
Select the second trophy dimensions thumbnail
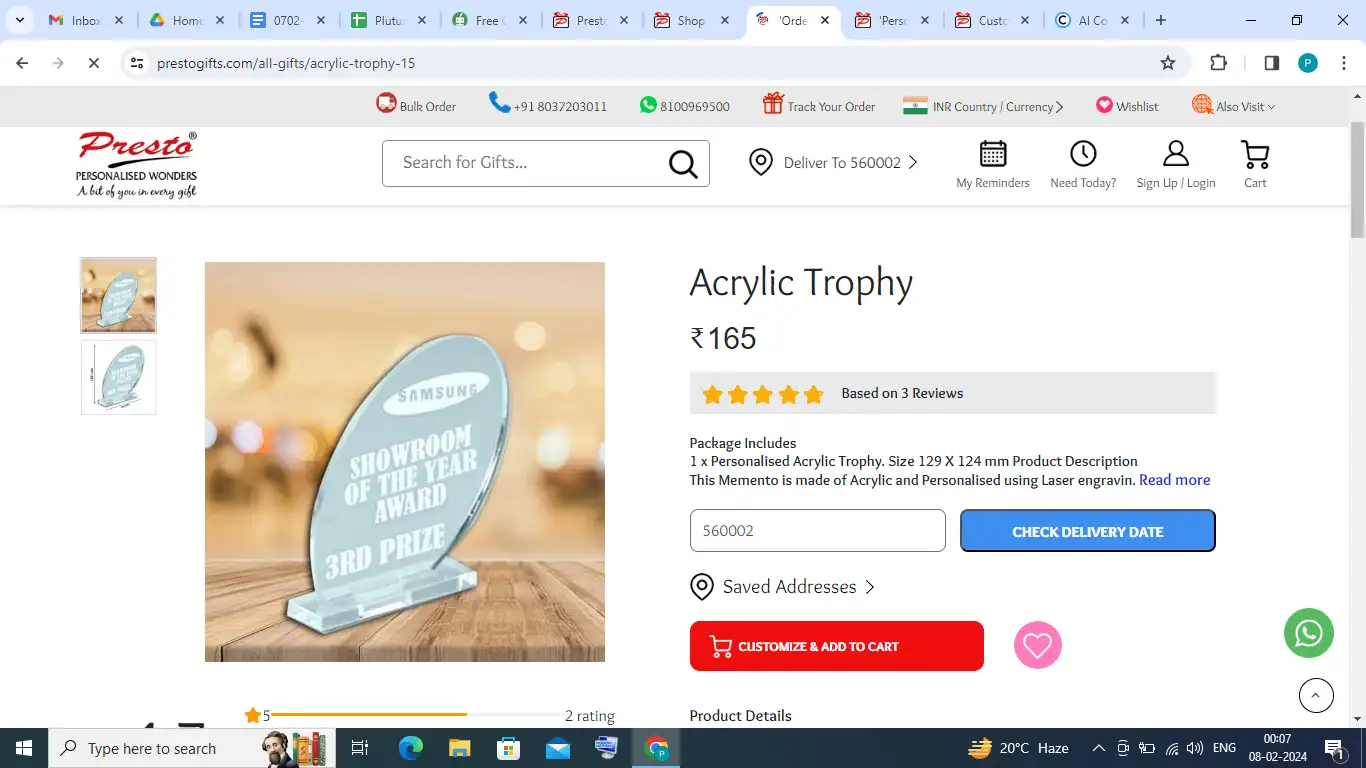point(118,377)
